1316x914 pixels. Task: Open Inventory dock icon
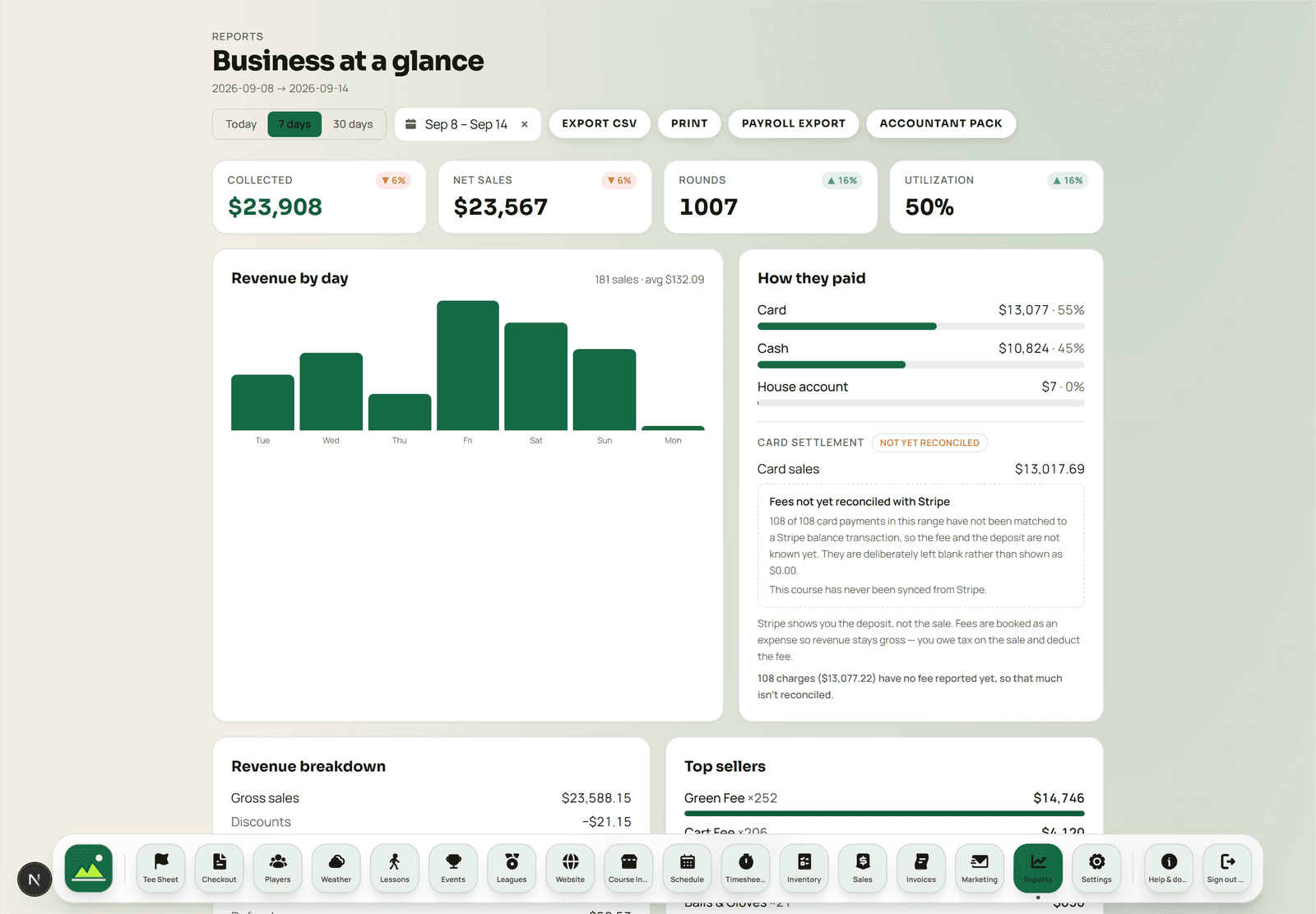(x=804, y=868)
